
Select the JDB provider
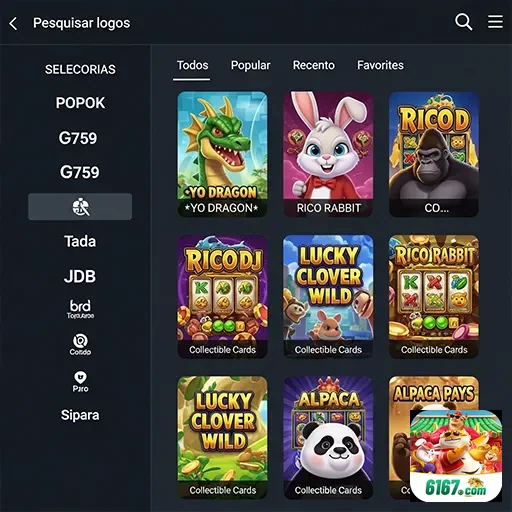coord(80,276)
